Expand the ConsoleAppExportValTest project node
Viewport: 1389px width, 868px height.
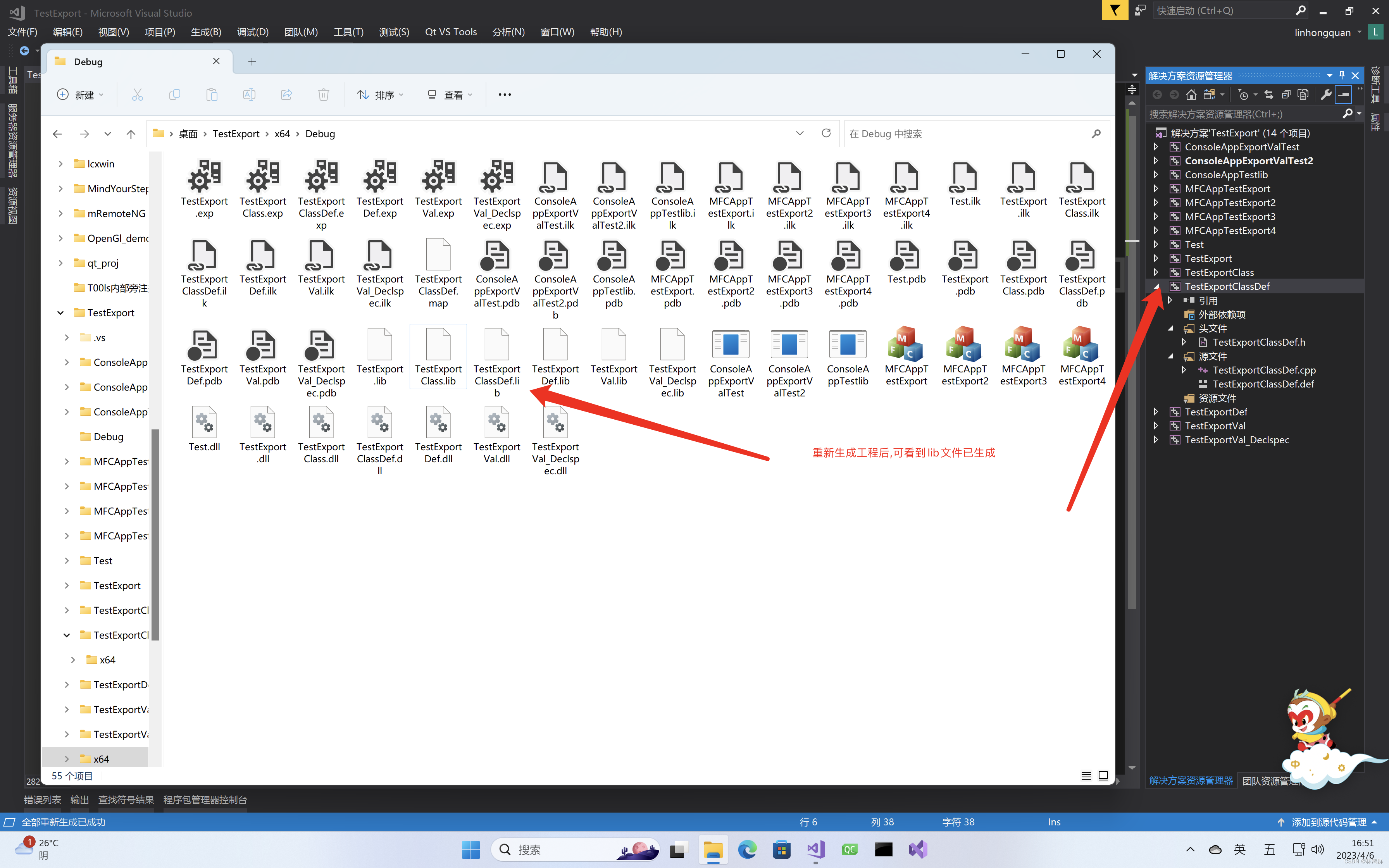click(x=1156, y=147)
